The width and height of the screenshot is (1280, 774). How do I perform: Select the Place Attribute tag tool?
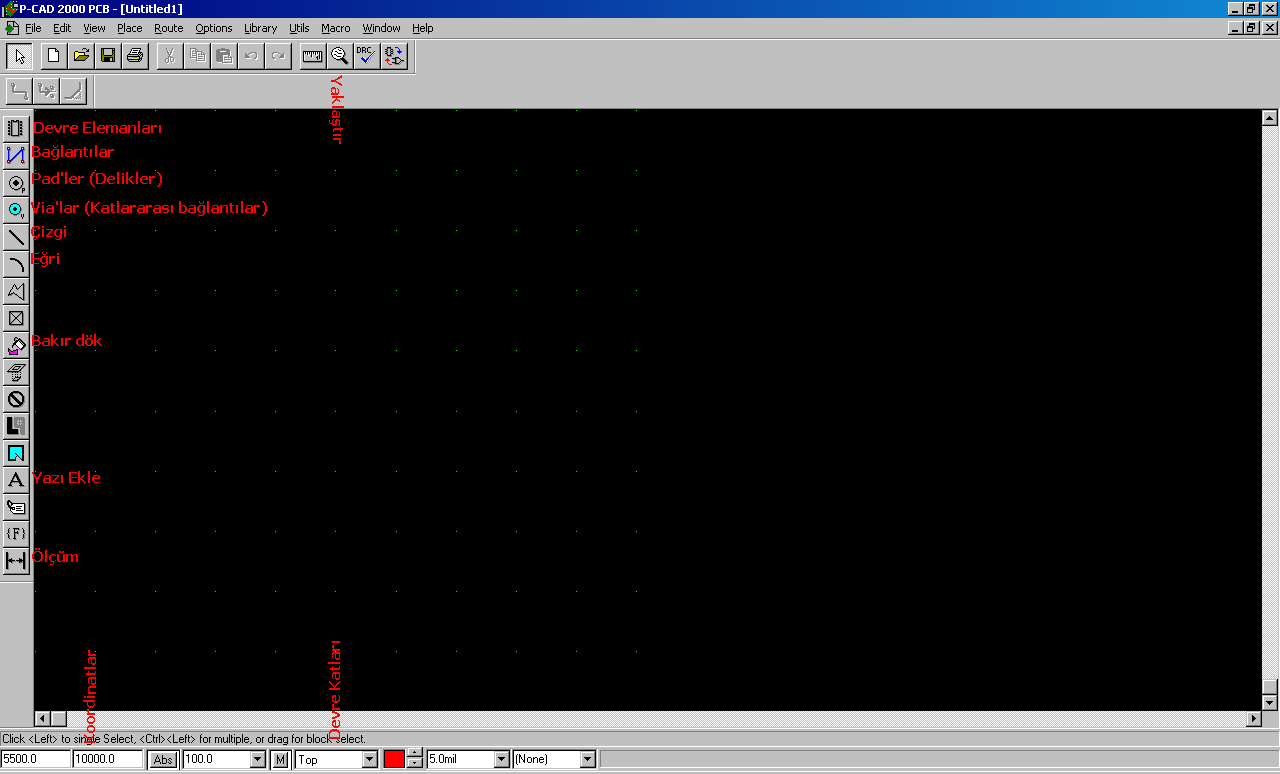coord(16,507)
